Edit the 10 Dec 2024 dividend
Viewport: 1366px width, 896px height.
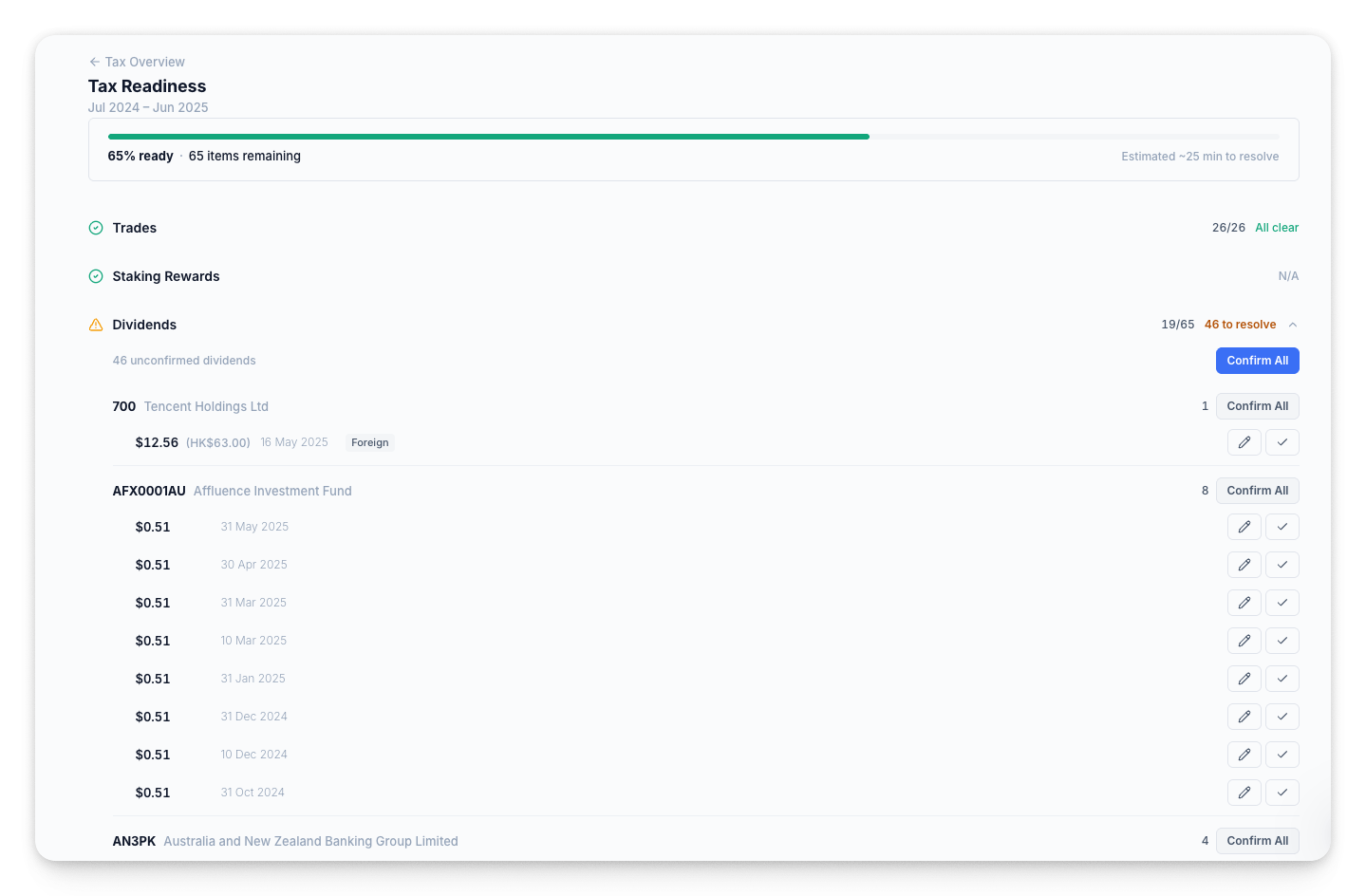point(1244,755)
